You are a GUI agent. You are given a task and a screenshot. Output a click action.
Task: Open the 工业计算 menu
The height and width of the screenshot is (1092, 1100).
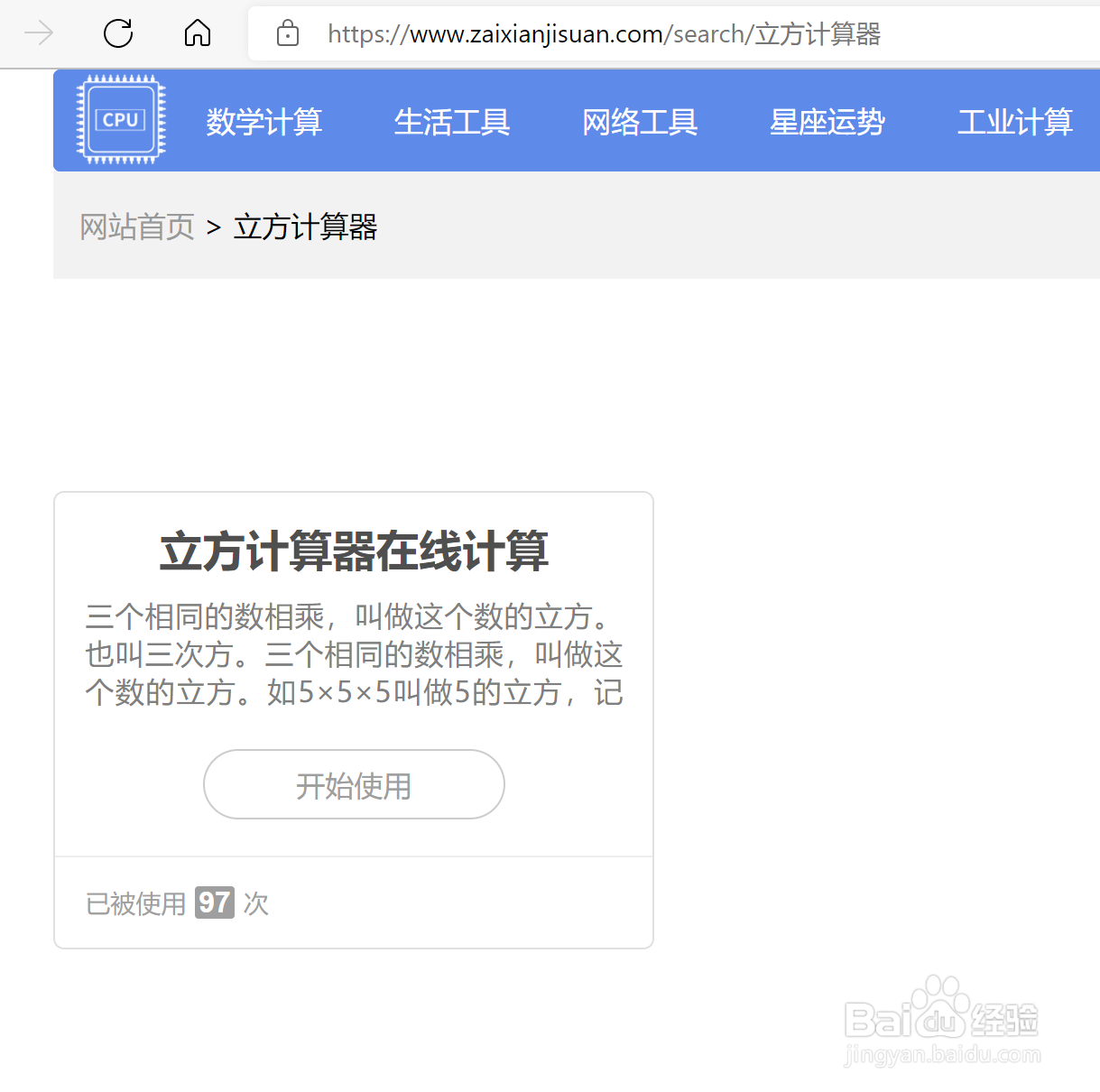(1015, 121)
